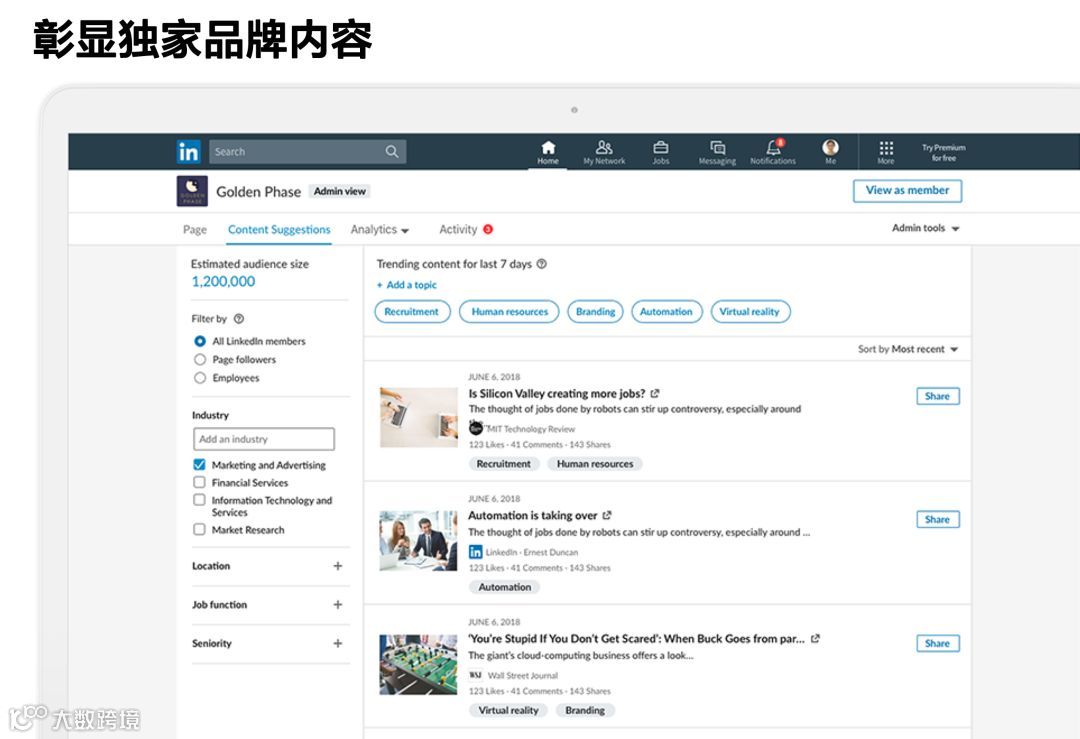Switch to the Page tab
Viewport: 1080px width, 739px height.
195,229
